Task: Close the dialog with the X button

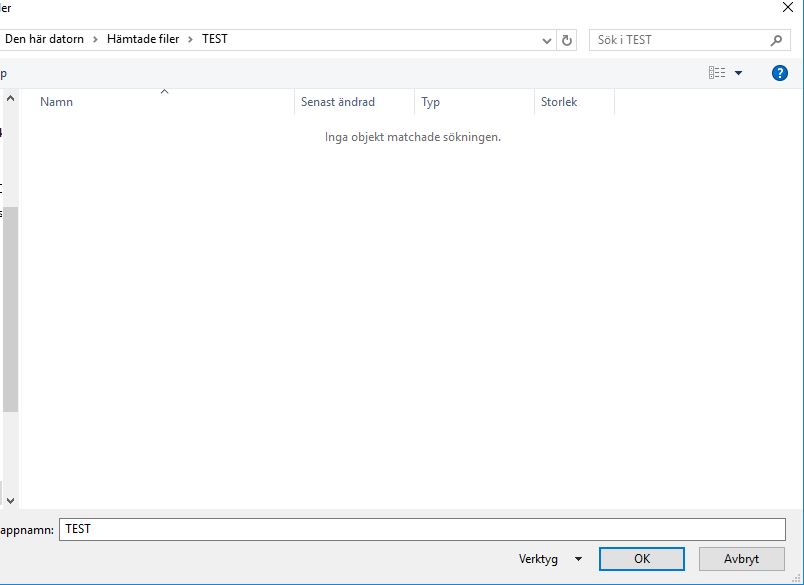Action: pos(788,7)
